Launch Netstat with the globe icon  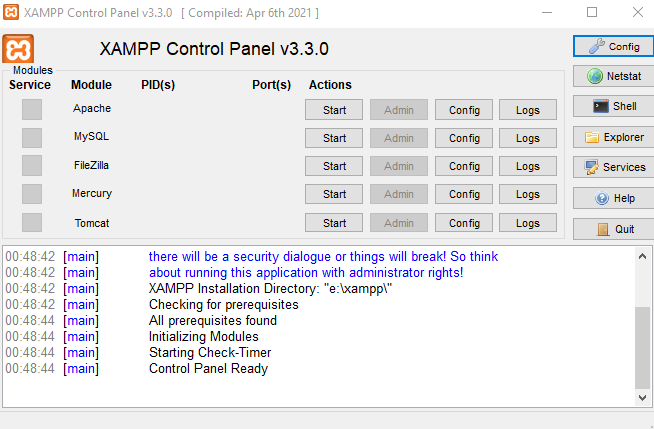click(x=614, y=76)
